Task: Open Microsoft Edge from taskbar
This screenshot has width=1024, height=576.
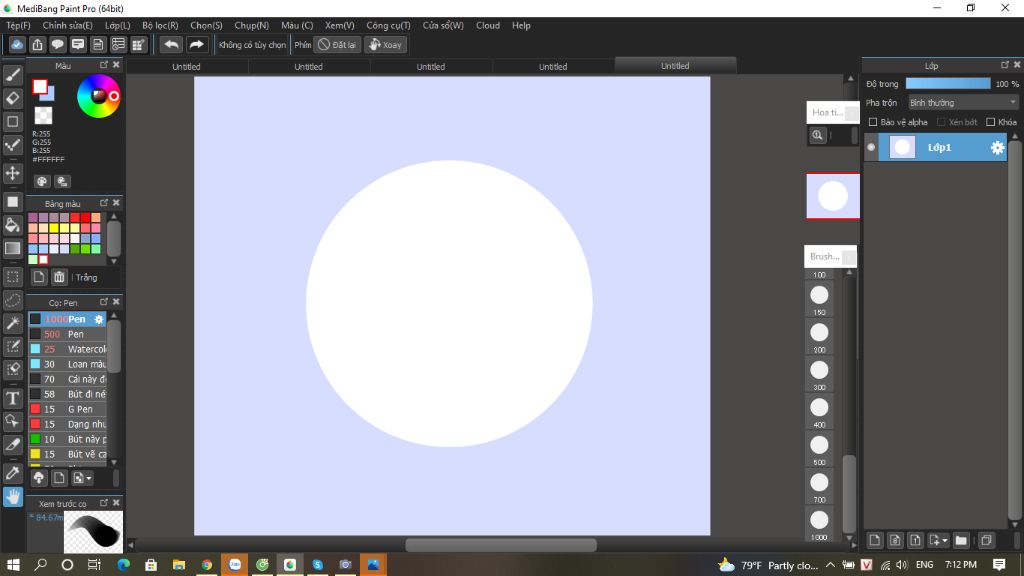Action: point(123,565)
